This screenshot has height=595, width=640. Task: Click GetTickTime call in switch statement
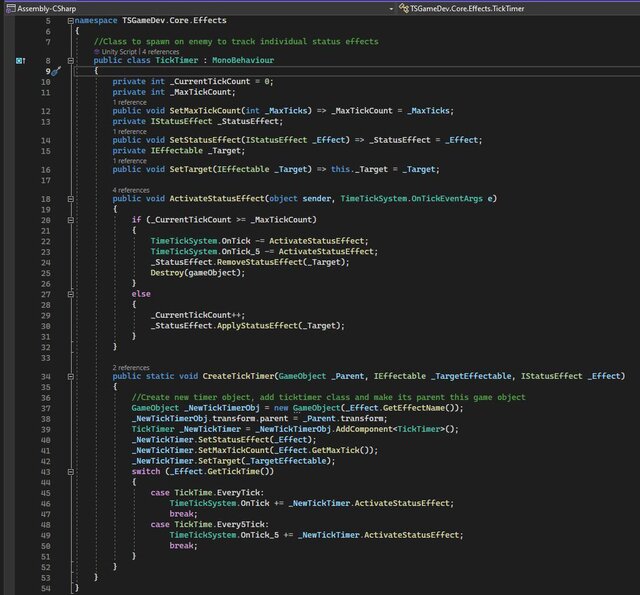point(240,472)
